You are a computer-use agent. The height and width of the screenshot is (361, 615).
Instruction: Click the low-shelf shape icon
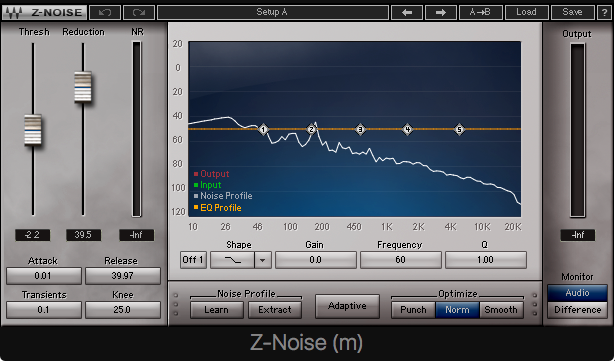click(x=232, y=260)
